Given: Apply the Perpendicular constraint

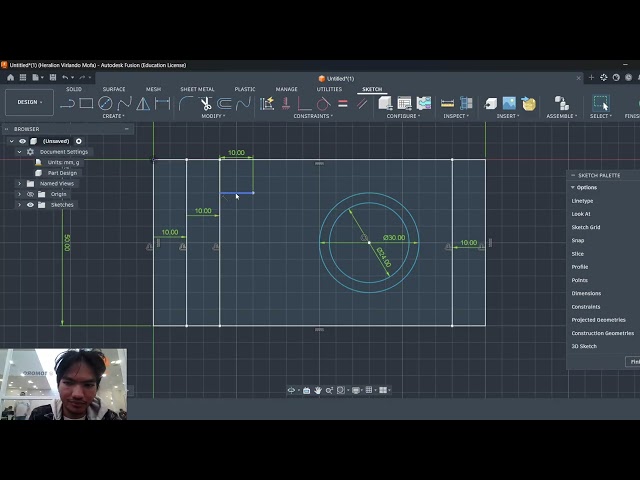Looking at the screenshot, I should (304, 104).
